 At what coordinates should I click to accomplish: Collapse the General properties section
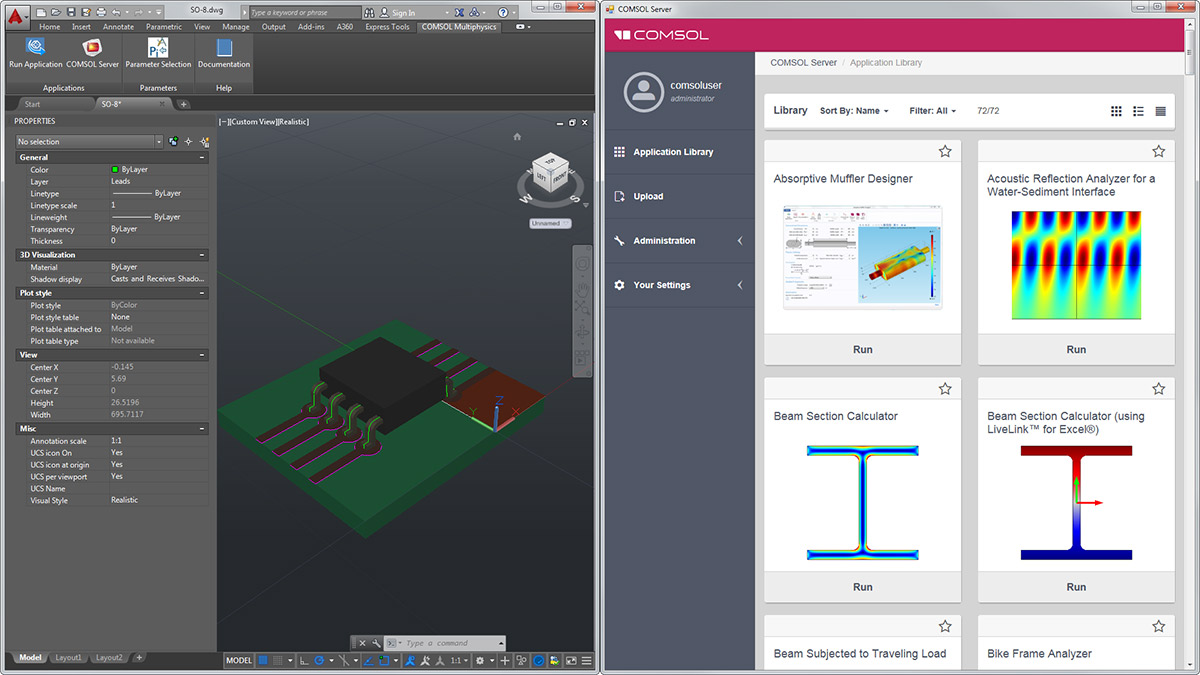(x=203, y=157)
